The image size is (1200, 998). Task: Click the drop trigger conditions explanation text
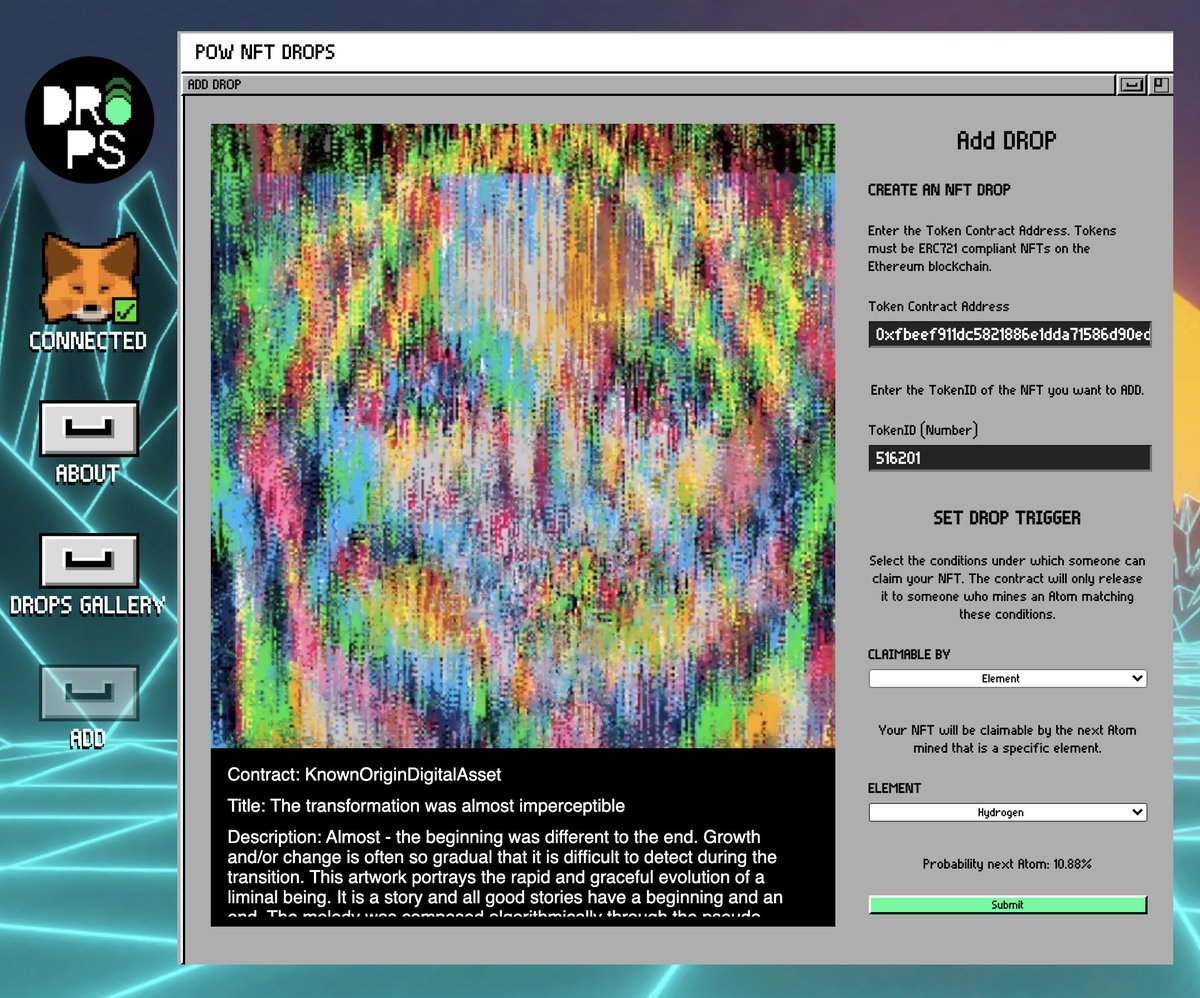1007,588
